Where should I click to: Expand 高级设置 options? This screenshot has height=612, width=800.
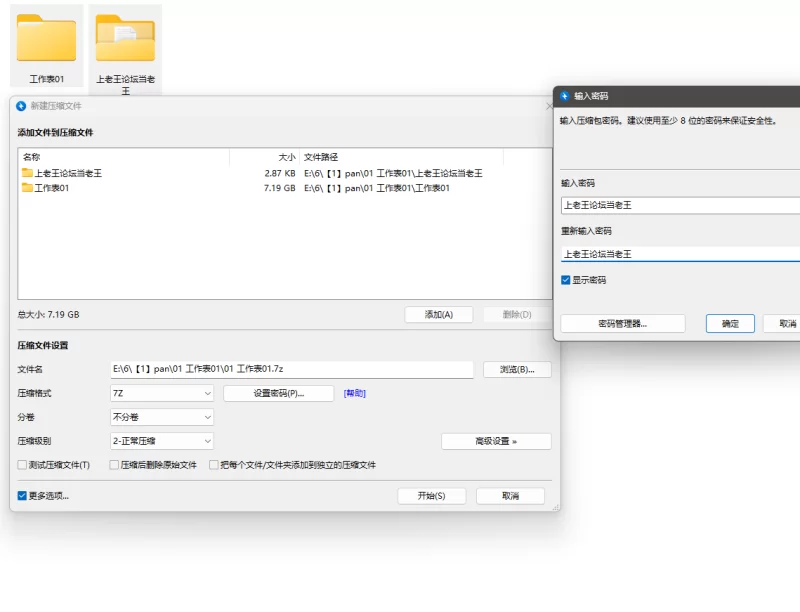pos(496,441)
